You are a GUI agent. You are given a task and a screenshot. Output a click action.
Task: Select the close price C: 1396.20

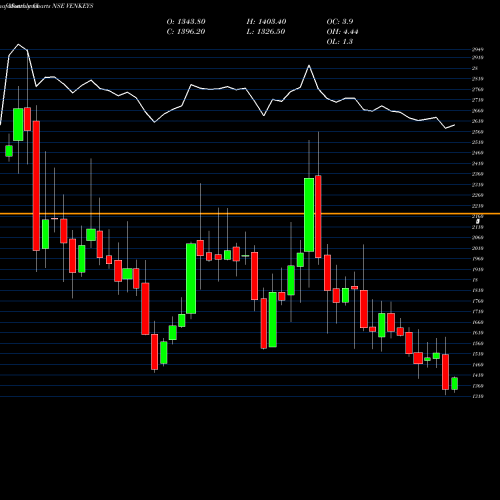186,32
